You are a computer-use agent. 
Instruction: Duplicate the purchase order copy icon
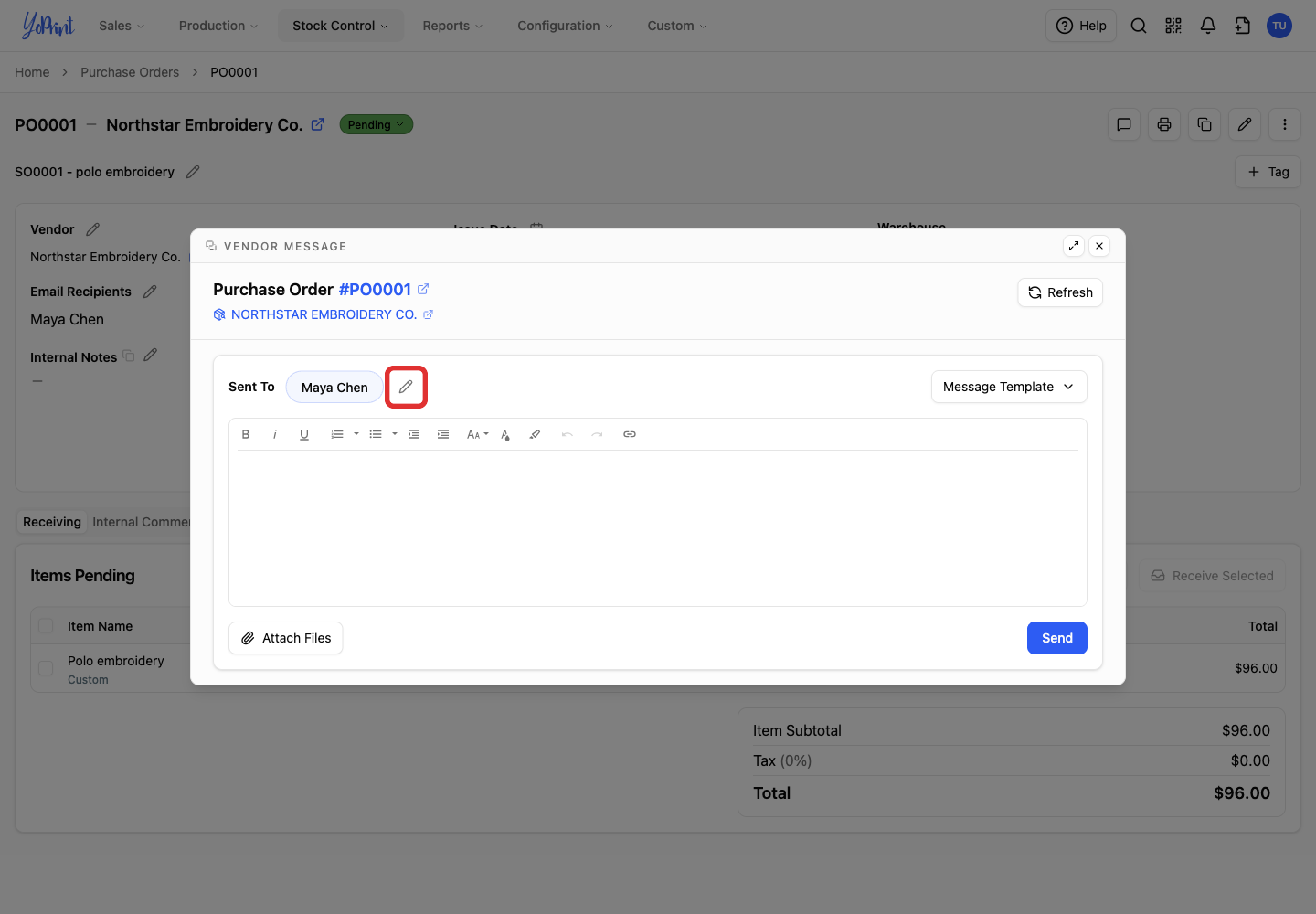1205,124
